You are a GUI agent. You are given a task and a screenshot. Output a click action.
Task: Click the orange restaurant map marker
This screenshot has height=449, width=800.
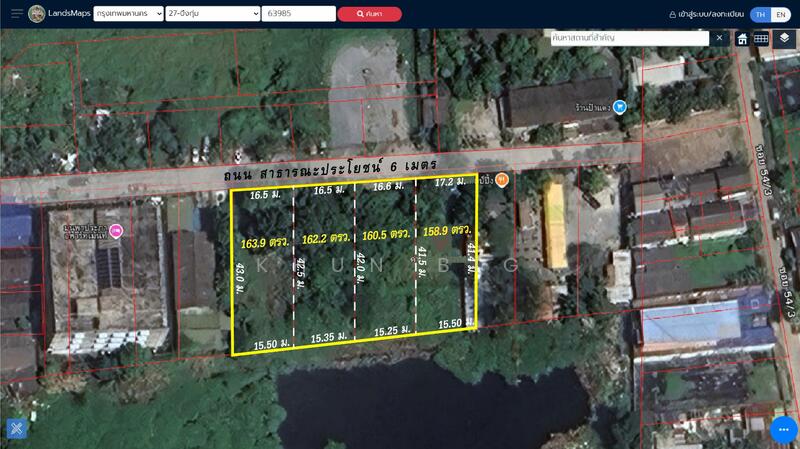pyautogui.click(x=502, y=180)
